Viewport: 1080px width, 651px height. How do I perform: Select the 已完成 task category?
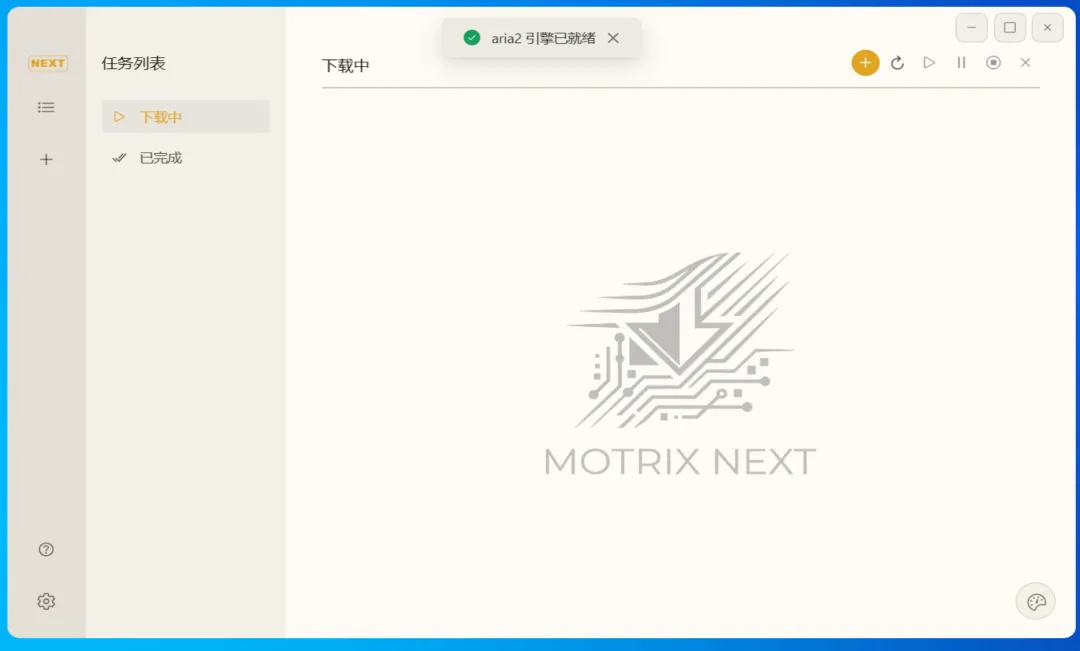[x=186, y=158]
